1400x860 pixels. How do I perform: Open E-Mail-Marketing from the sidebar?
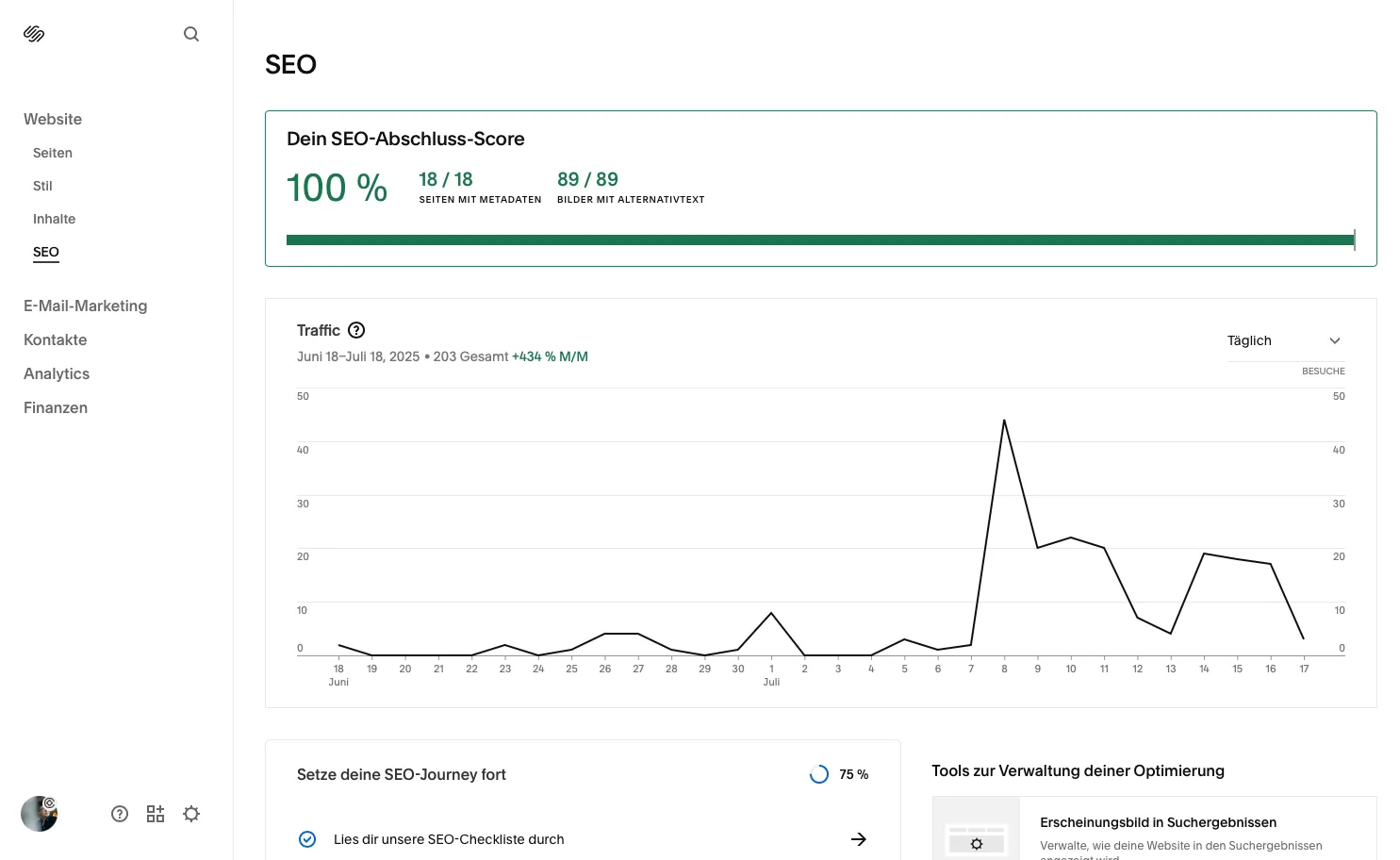[85, 306]
